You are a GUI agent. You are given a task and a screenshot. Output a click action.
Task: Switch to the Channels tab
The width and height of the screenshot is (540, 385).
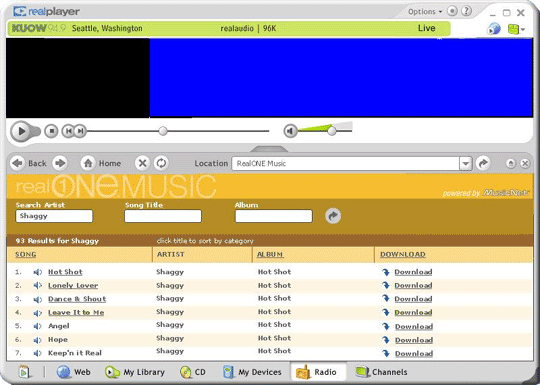382,372
